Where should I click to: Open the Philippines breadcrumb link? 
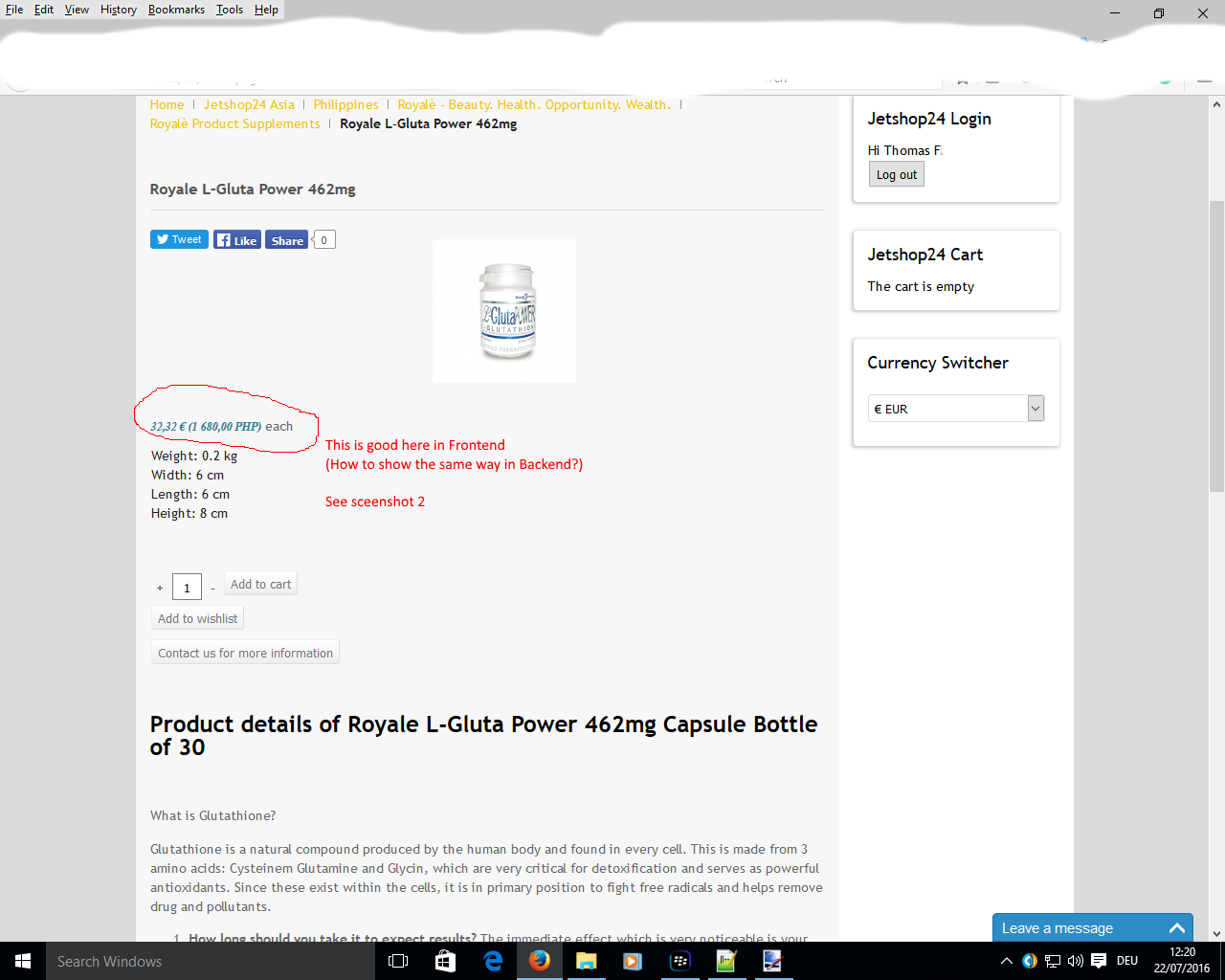click(x=345, y=104)
